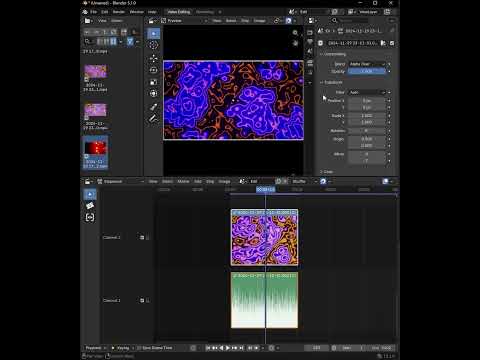Toggle the strip enable checkbox in sidebar
The width and height of the screenshot is (480, 360).
[392, 43]
